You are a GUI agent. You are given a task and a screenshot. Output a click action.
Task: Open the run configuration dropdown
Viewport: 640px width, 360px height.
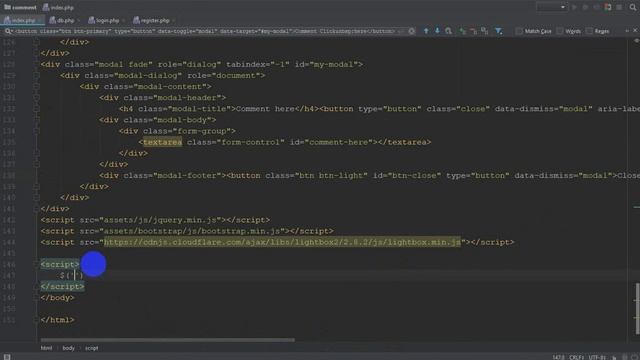pyautogui.click(x=551, y=7)
